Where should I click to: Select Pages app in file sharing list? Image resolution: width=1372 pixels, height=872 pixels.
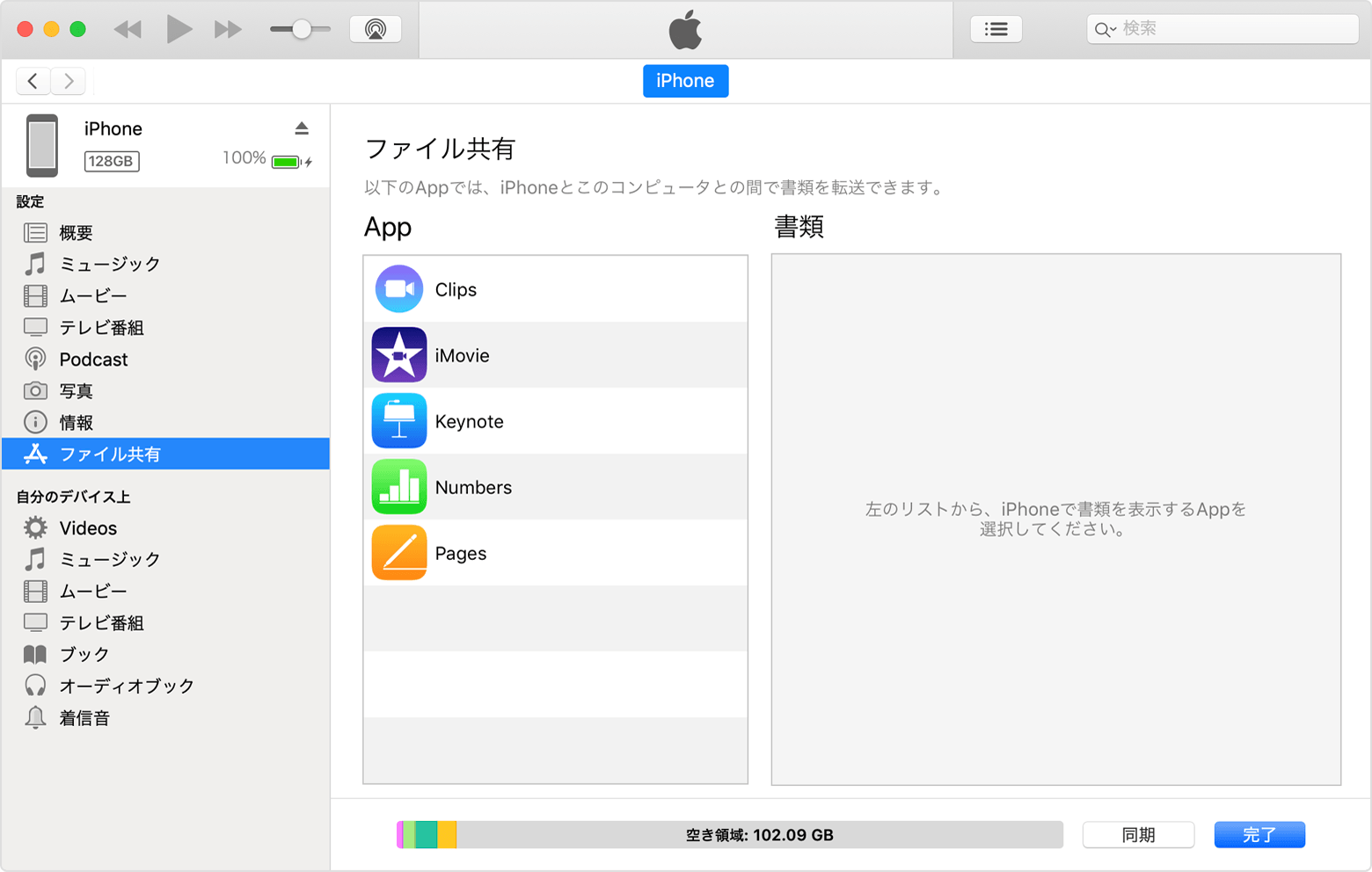555,553
